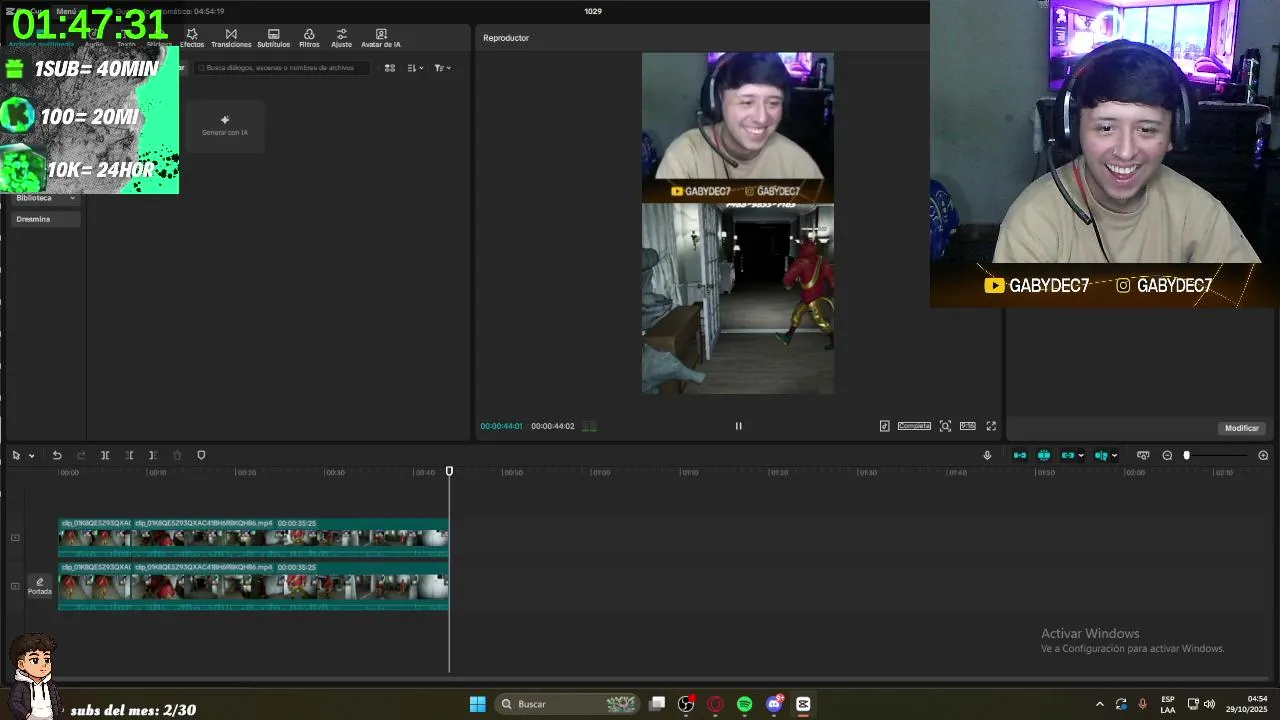Toggle preview axis
The width and height of the screenshot is (1280, 720).
pyautogui.click(x=1101, y=455)
